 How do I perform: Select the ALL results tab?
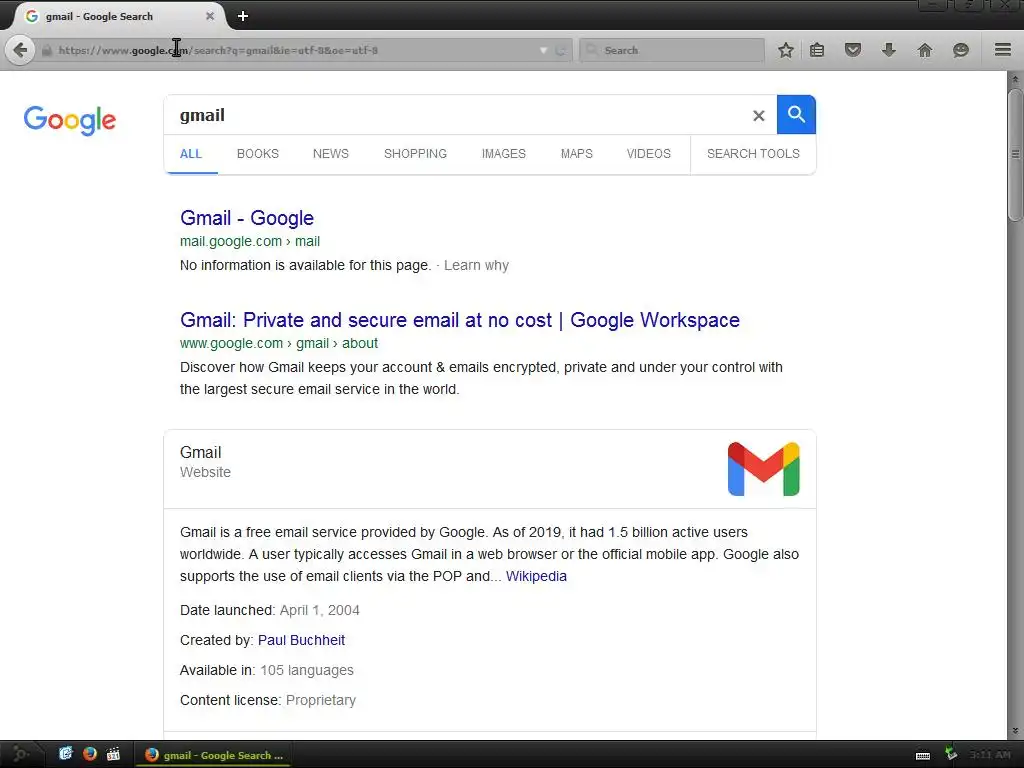pyautogui.click(x=191, y=153)
